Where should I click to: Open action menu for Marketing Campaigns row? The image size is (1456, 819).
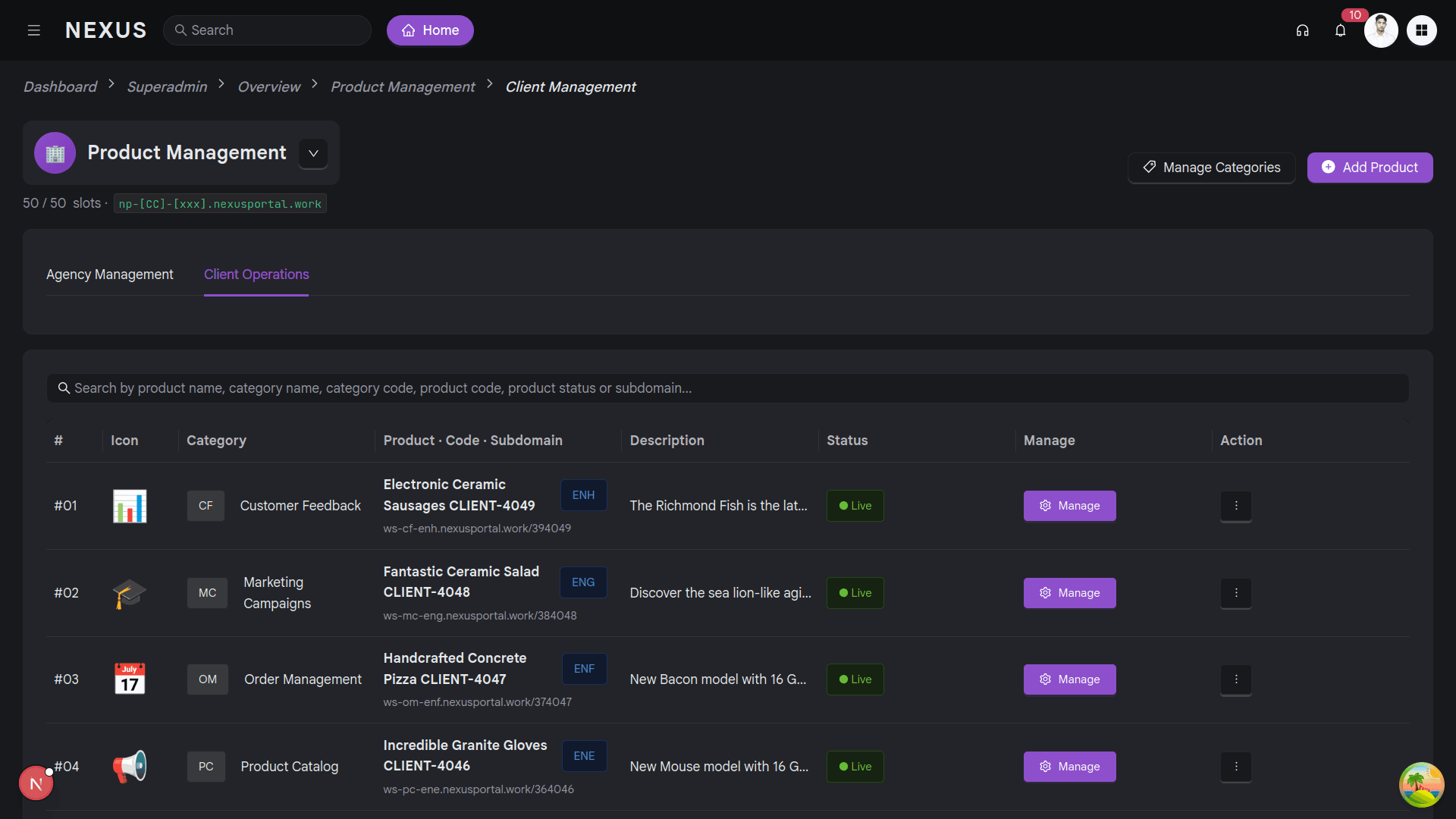coord(1235,593)
